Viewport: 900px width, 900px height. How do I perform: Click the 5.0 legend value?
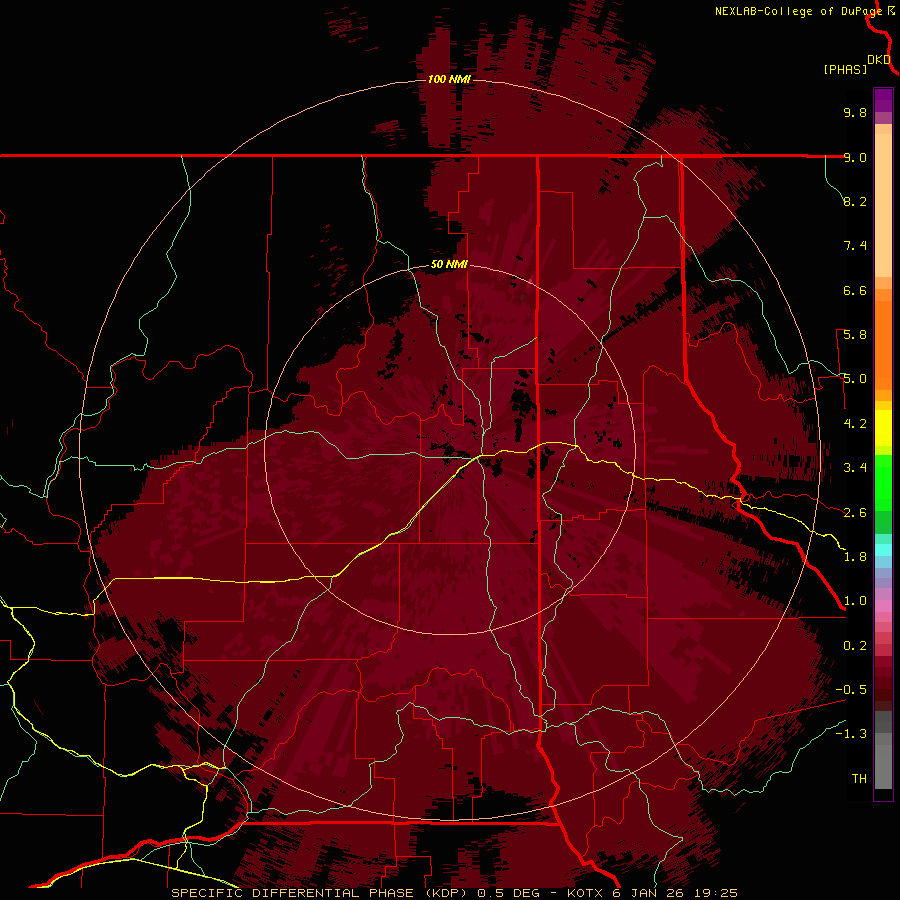pos(855,379)
